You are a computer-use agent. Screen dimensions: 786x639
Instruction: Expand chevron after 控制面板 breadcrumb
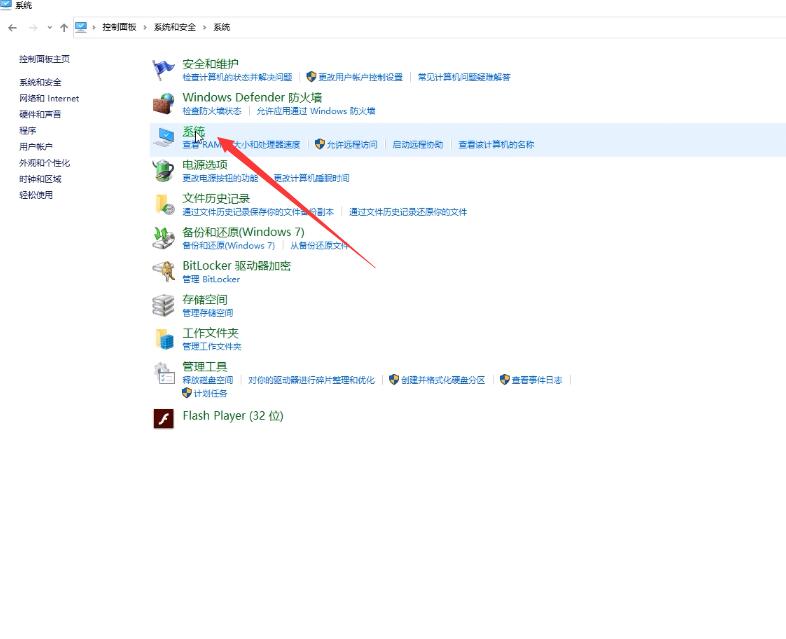[x=145, y=28]
